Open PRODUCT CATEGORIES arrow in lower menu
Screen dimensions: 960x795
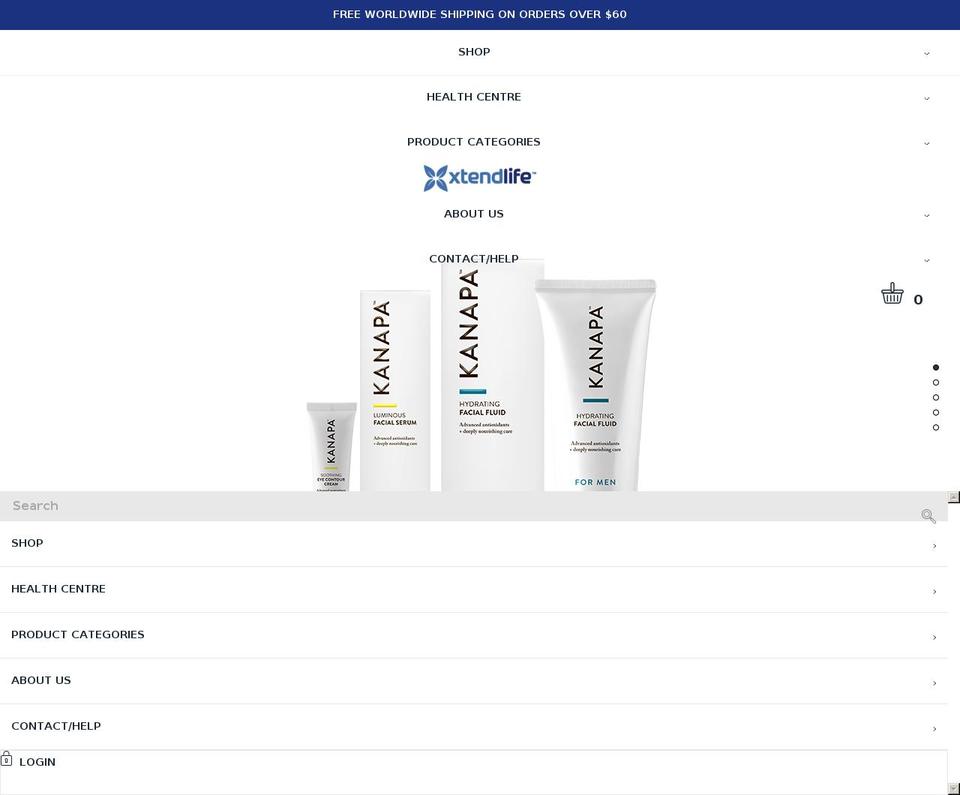pos(934,638)
